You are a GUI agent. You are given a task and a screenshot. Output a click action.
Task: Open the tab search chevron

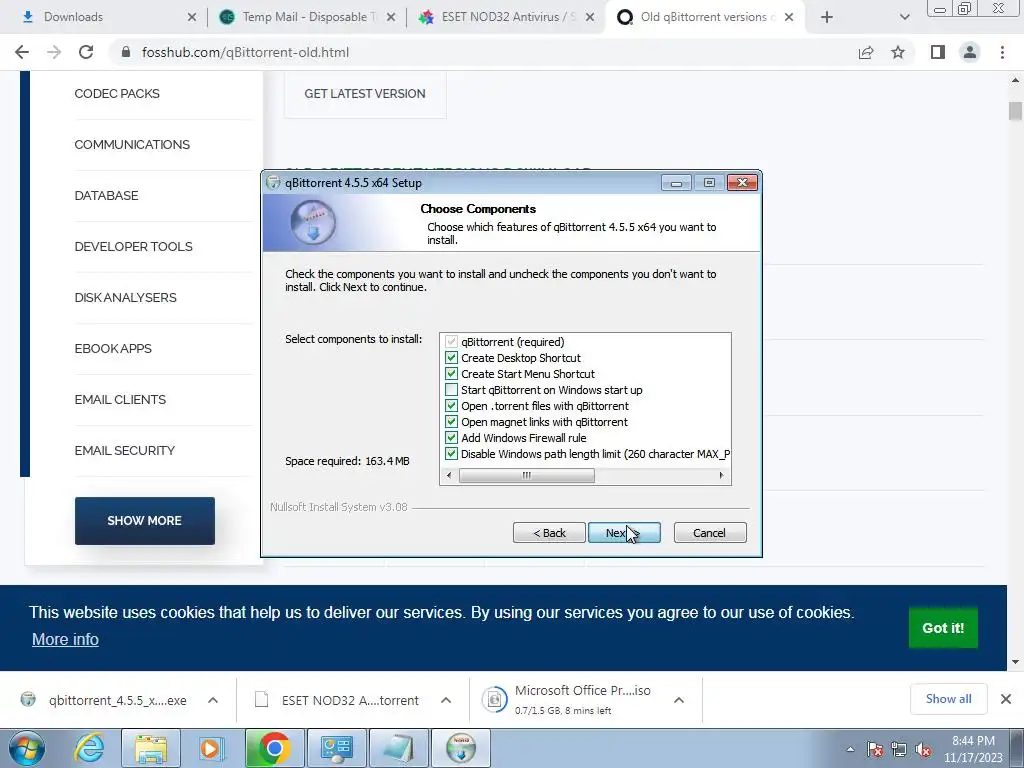pos(904,17)
